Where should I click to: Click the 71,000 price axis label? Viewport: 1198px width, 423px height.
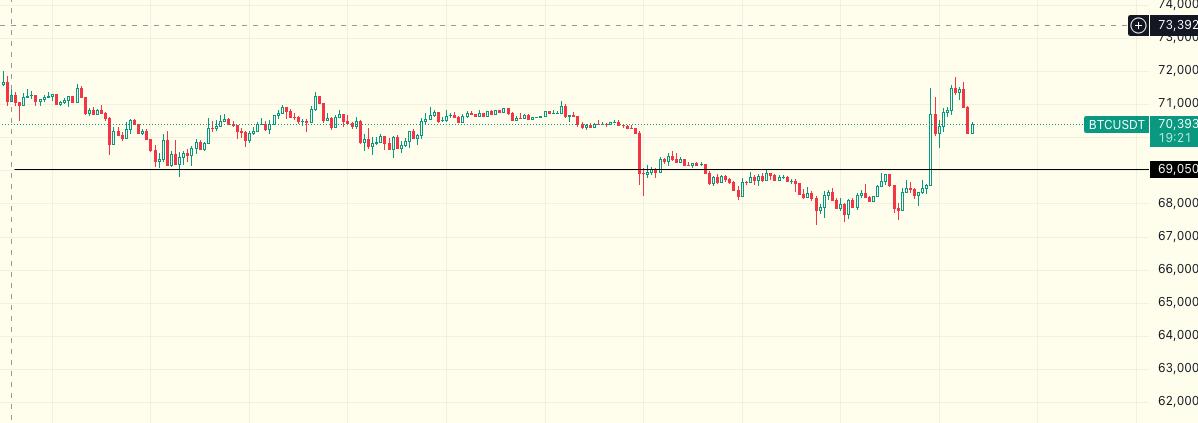(1176, 103)
